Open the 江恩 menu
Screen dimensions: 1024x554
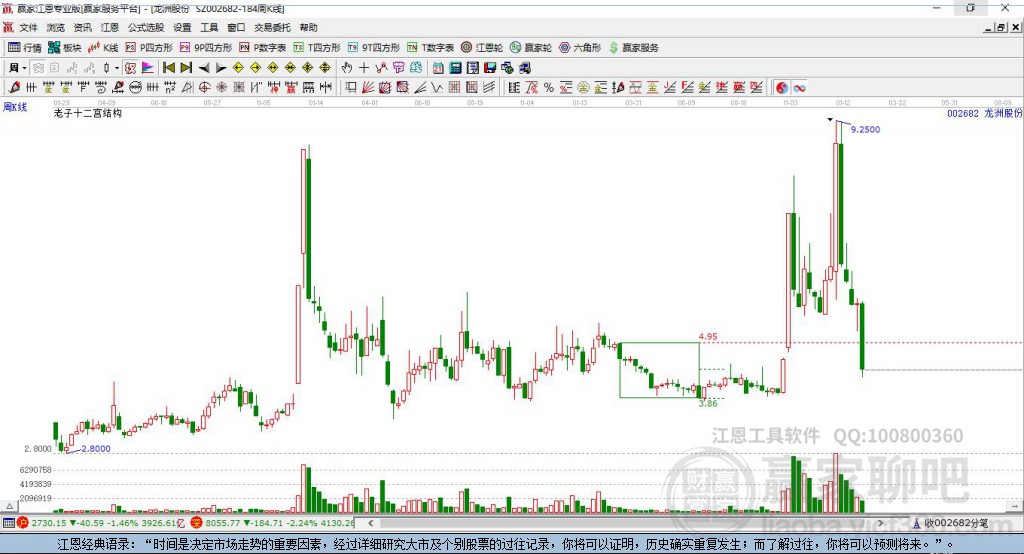click(x=110, y=27)
